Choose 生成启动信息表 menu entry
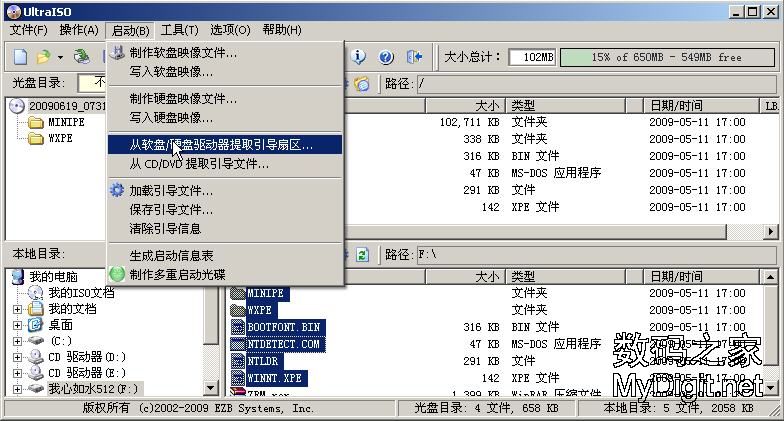784x421 pixels. pyautogui.click(x=225, y=256)
